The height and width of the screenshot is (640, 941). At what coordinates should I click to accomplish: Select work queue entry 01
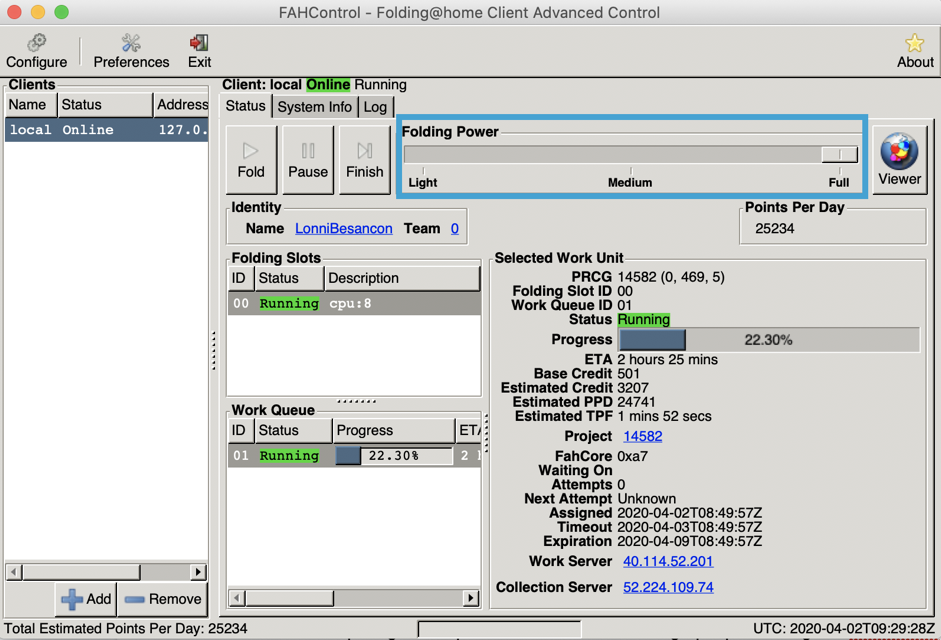pyautogui.click(x=354, y=456)
